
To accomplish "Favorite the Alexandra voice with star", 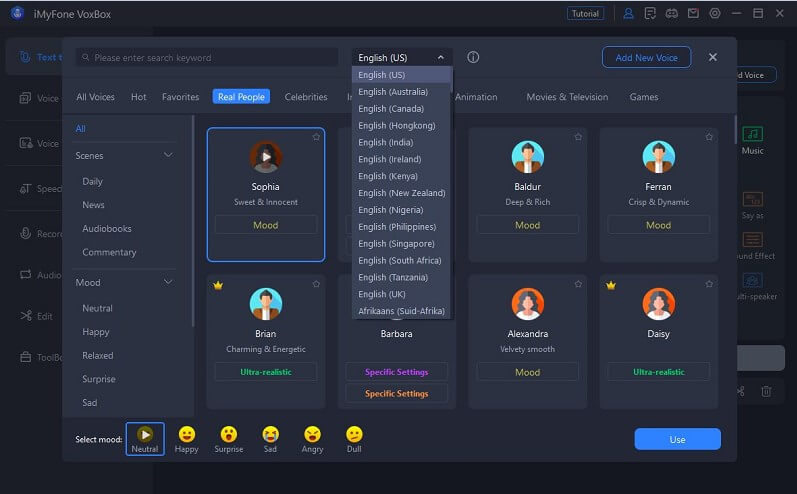I will 578,284.
